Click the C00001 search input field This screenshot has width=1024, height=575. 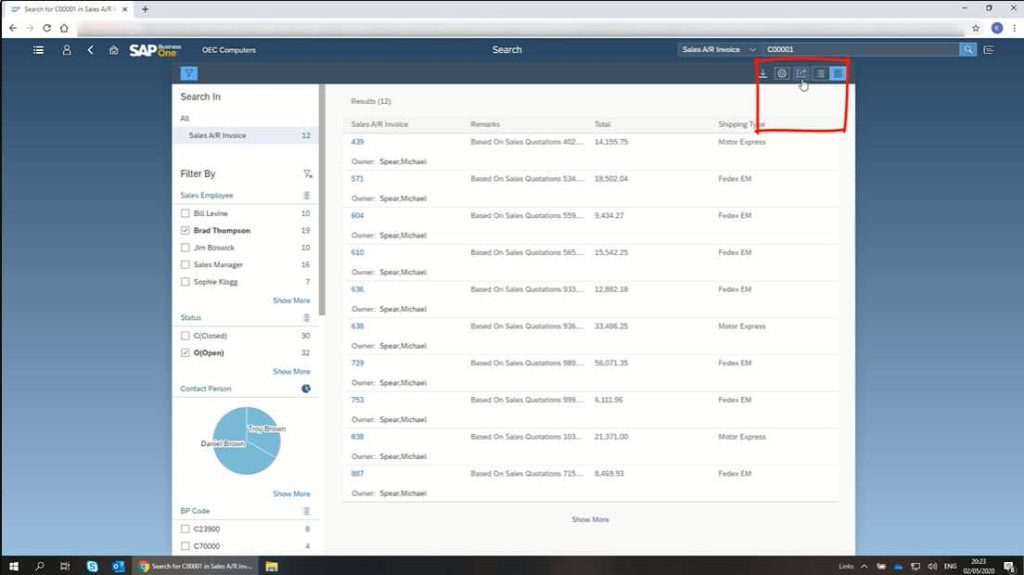(x=860, y=49)
